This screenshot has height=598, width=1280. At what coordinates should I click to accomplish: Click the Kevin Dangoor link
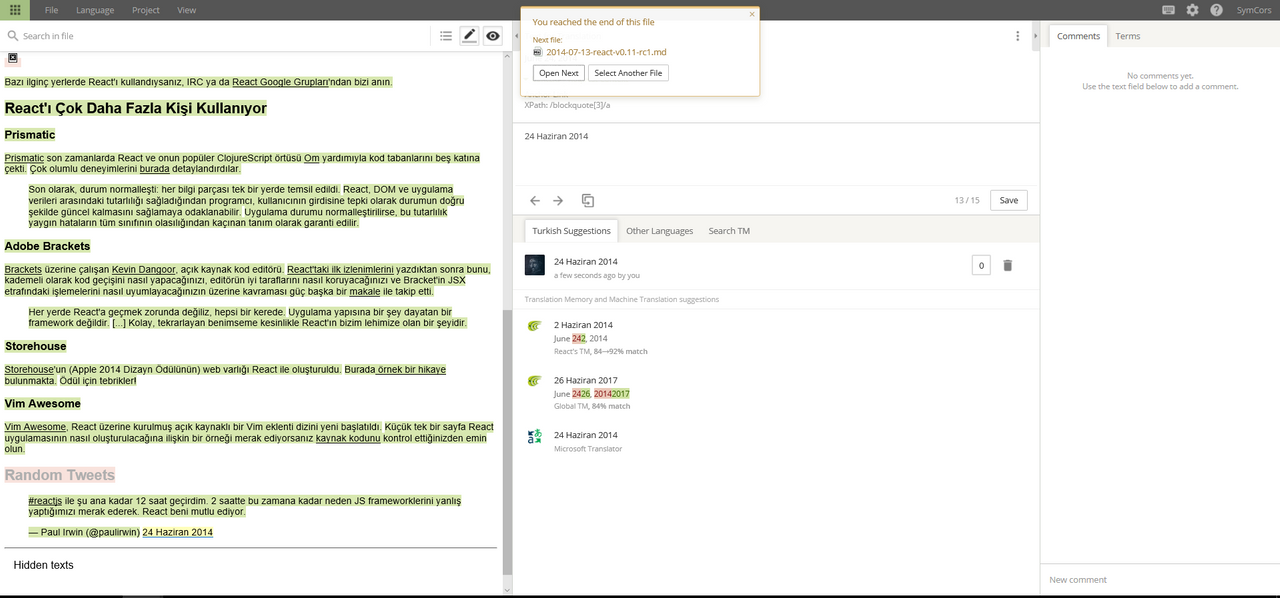[143, 270]
